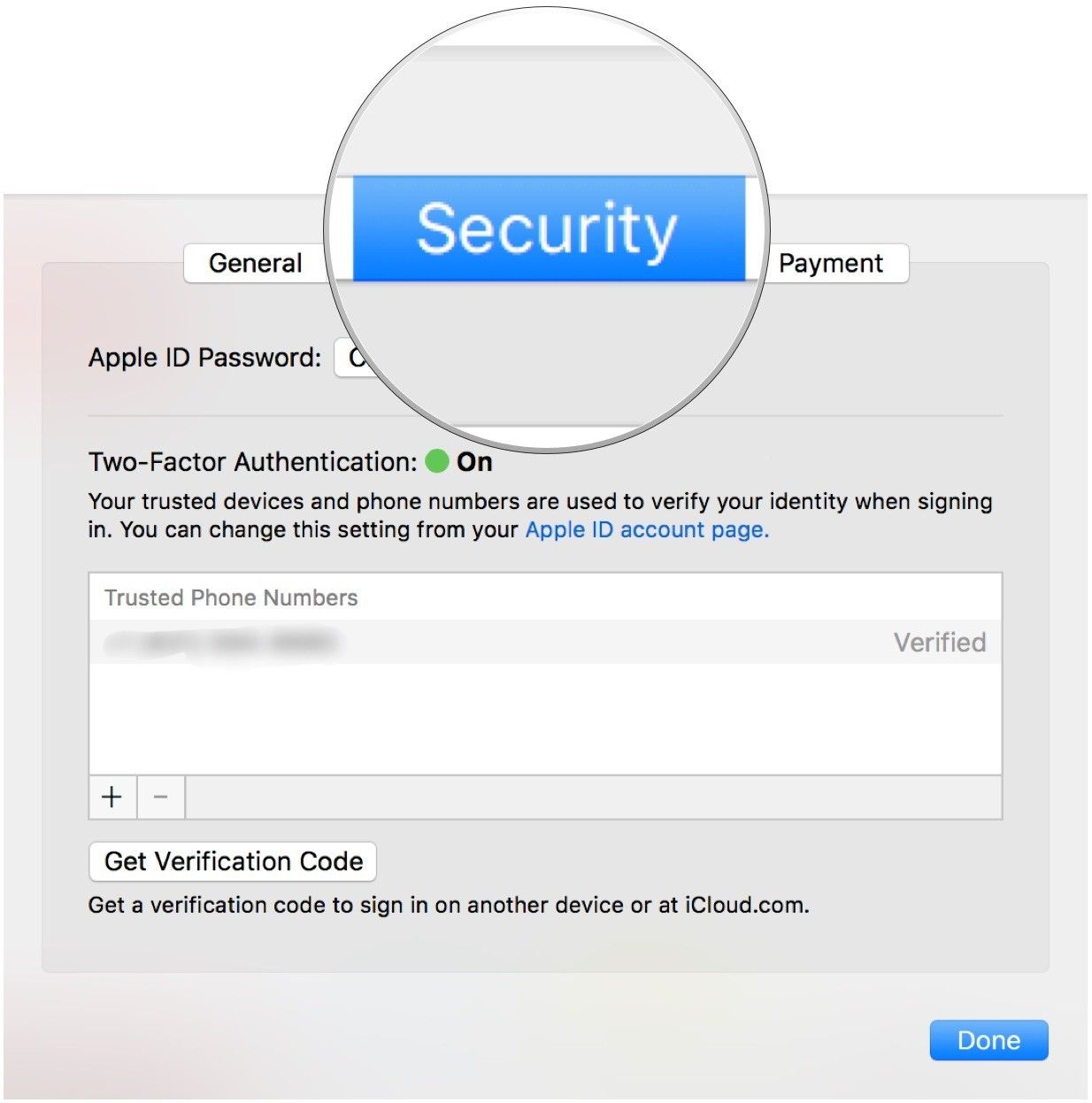
Task: Open the Apple ID account page link
Action: coord(647,529)
